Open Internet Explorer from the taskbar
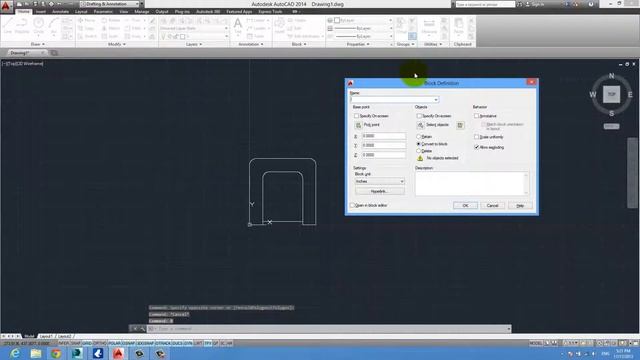The width and height of the screenshot is (640, 360). point(15,353)
